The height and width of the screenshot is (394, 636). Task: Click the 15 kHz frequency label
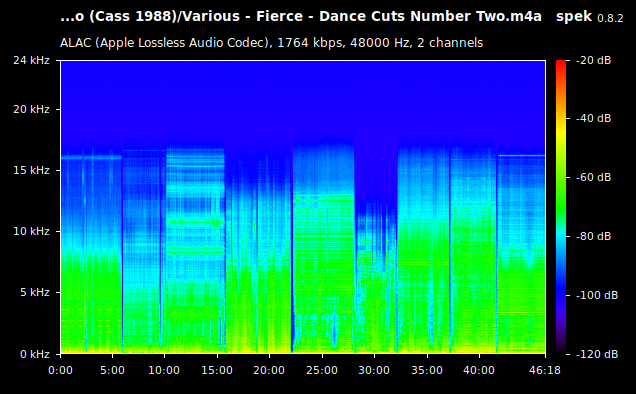point(32,170)
